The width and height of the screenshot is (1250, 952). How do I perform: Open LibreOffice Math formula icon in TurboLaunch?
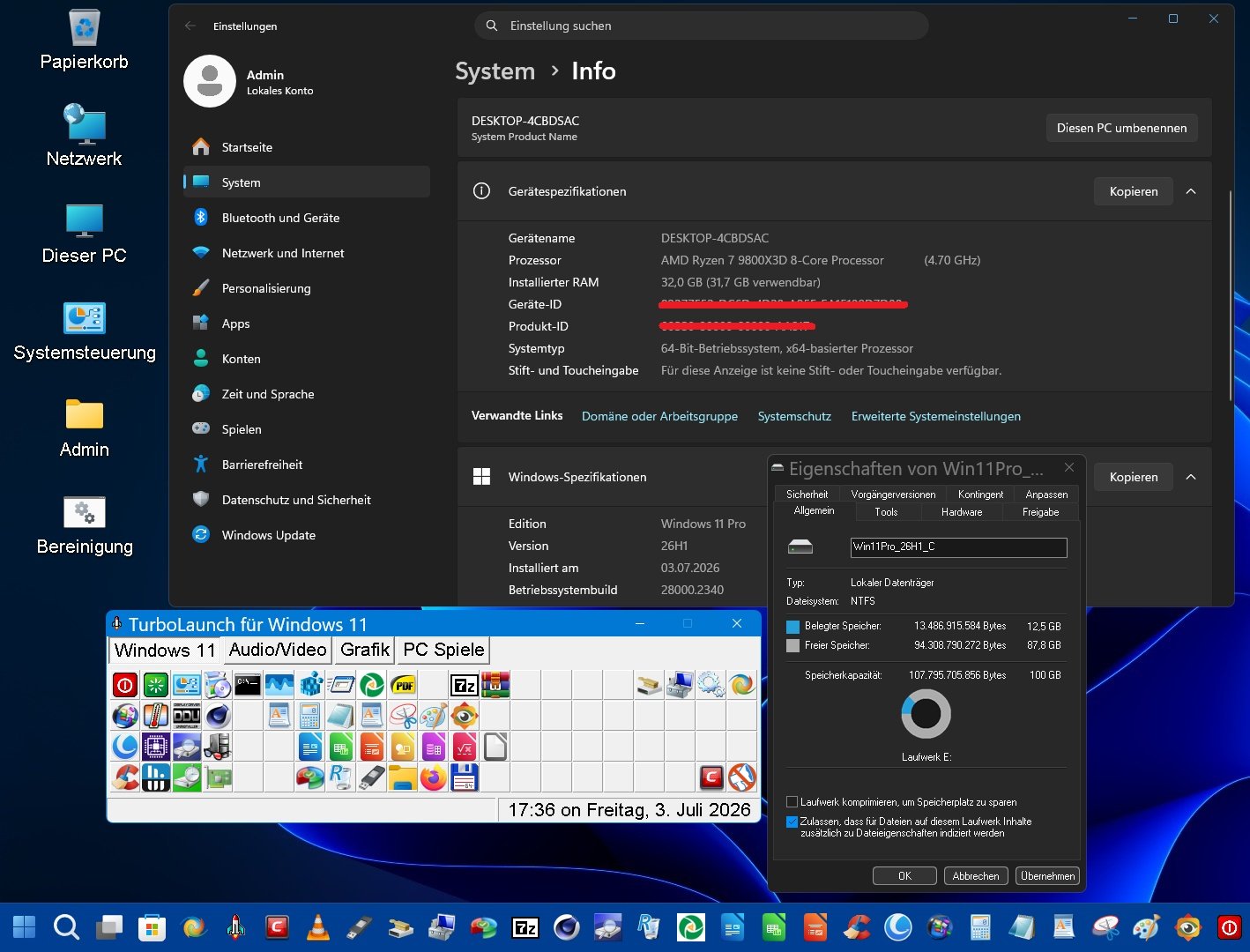(465, 747)
